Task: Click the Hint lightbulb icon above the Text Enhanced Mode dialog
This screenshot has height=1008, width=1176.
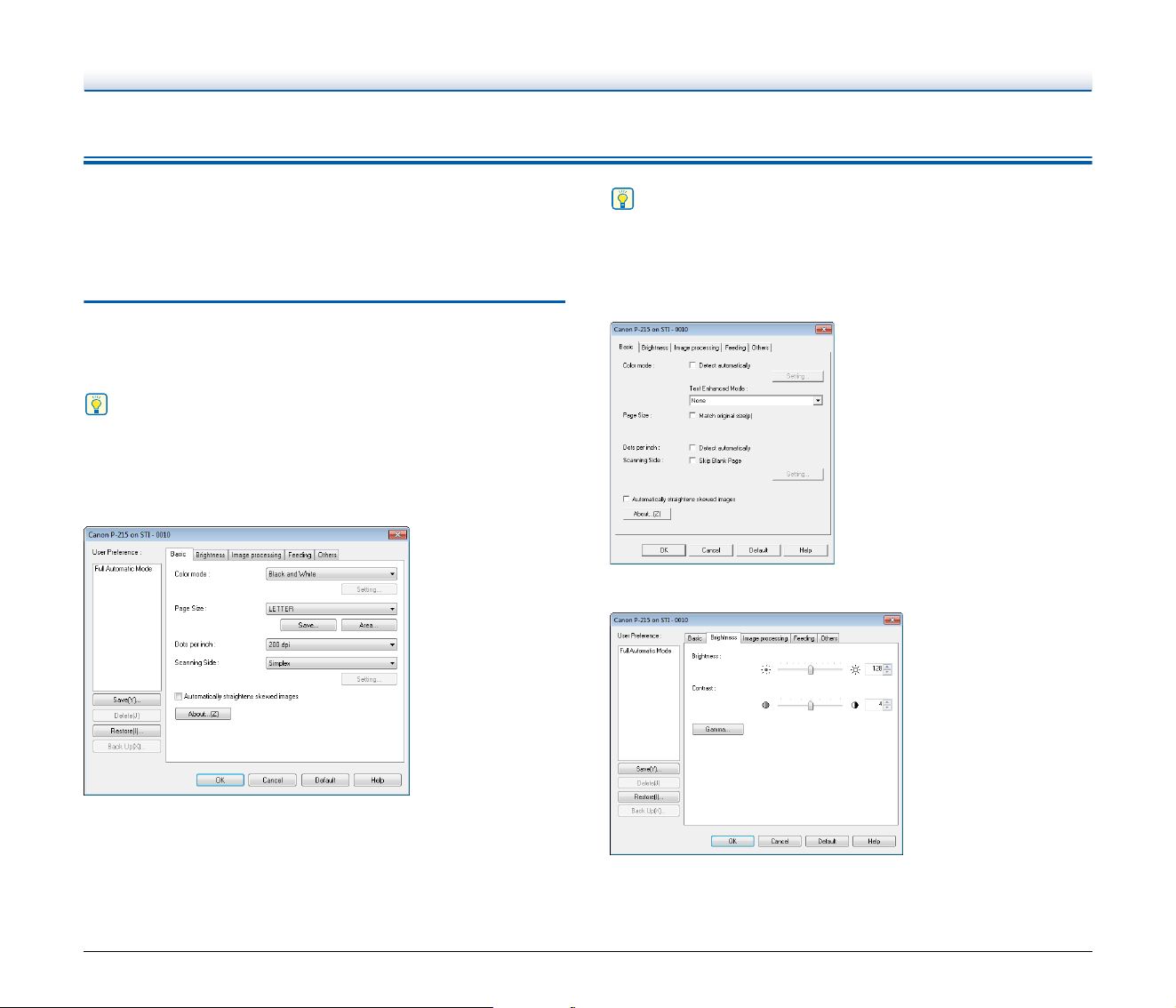Action: pyautogui.click(x=623, y=198)
